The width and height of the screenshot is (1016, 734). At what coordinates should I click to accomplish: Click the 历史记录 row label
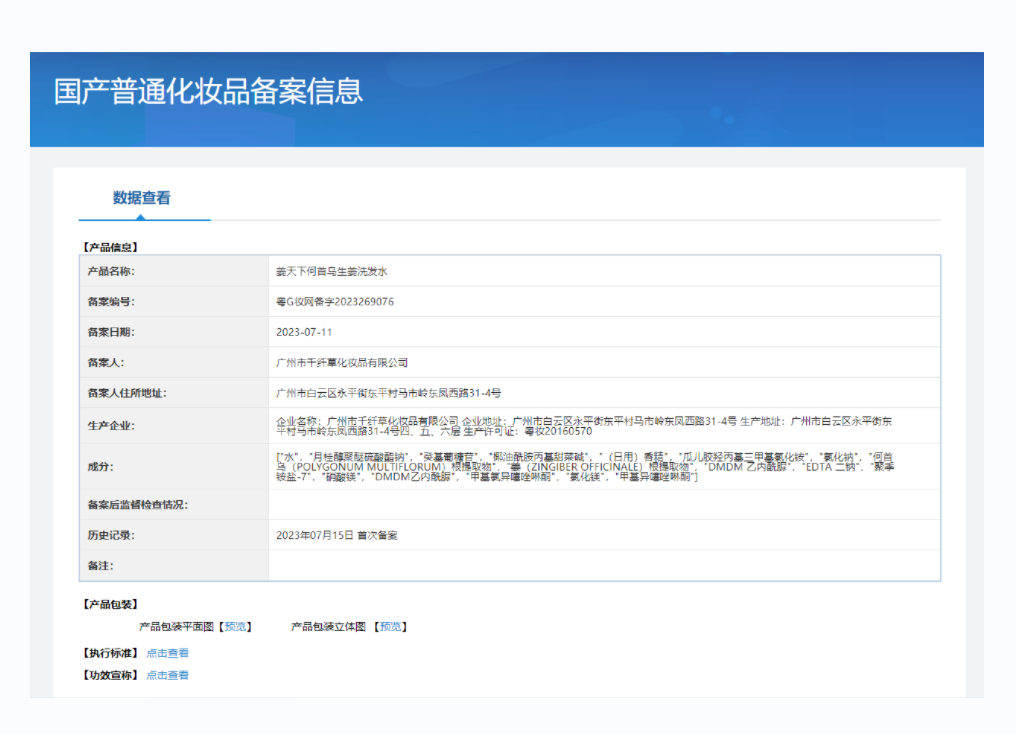click(110, 535)
